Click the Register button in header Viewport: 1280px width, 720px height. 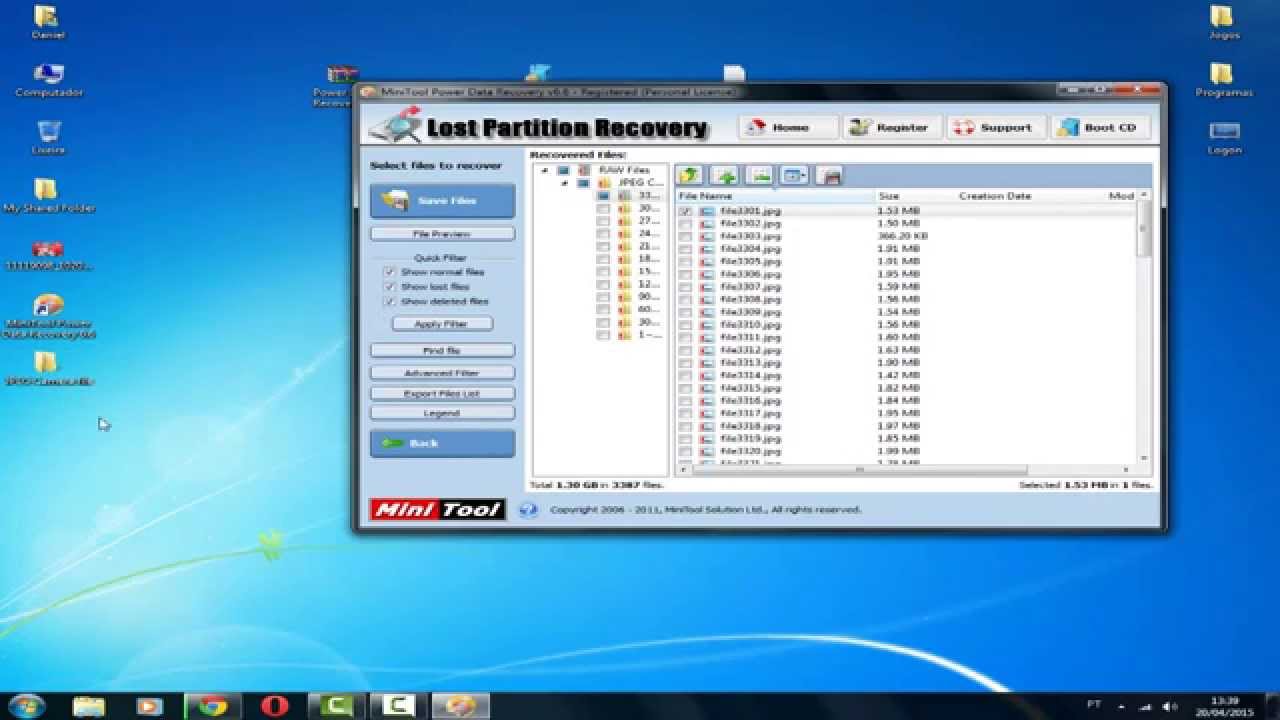pos(892,127)
